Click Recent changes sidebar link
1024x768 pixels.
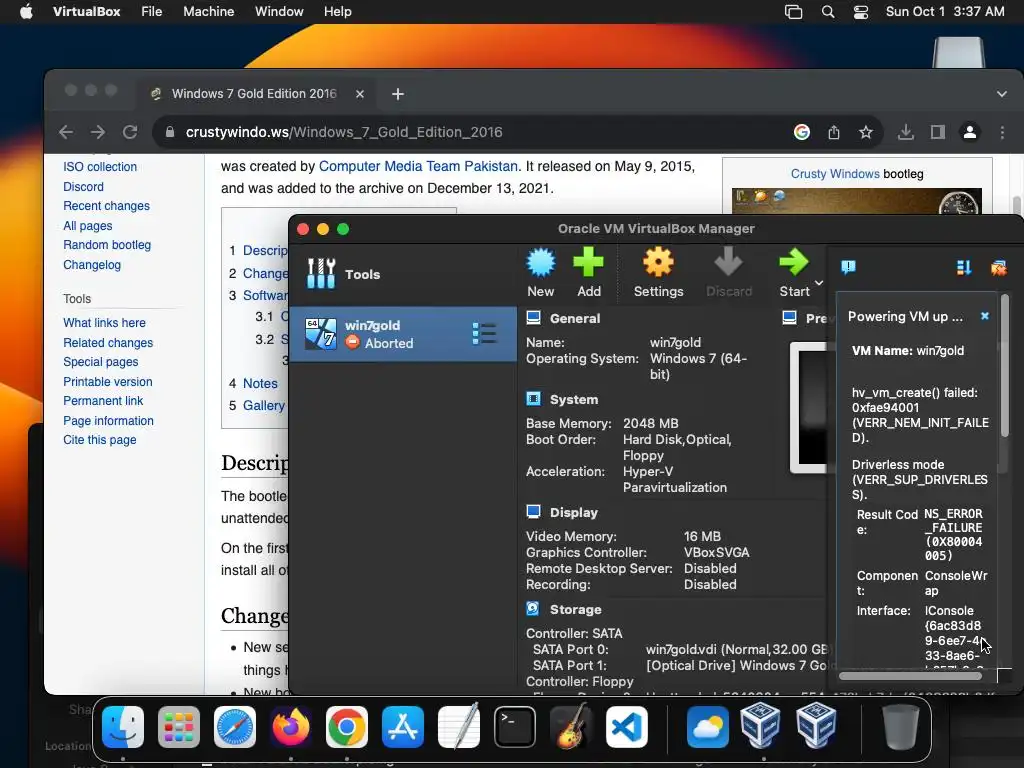coord(106,206)
